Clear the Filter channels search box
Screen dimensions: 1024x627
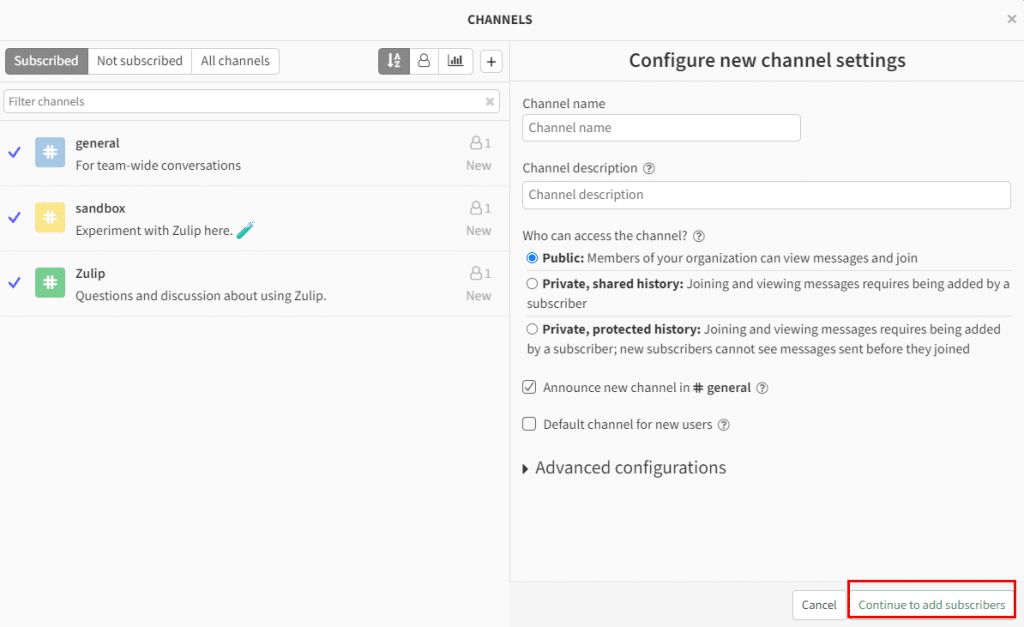pos(490,102)
